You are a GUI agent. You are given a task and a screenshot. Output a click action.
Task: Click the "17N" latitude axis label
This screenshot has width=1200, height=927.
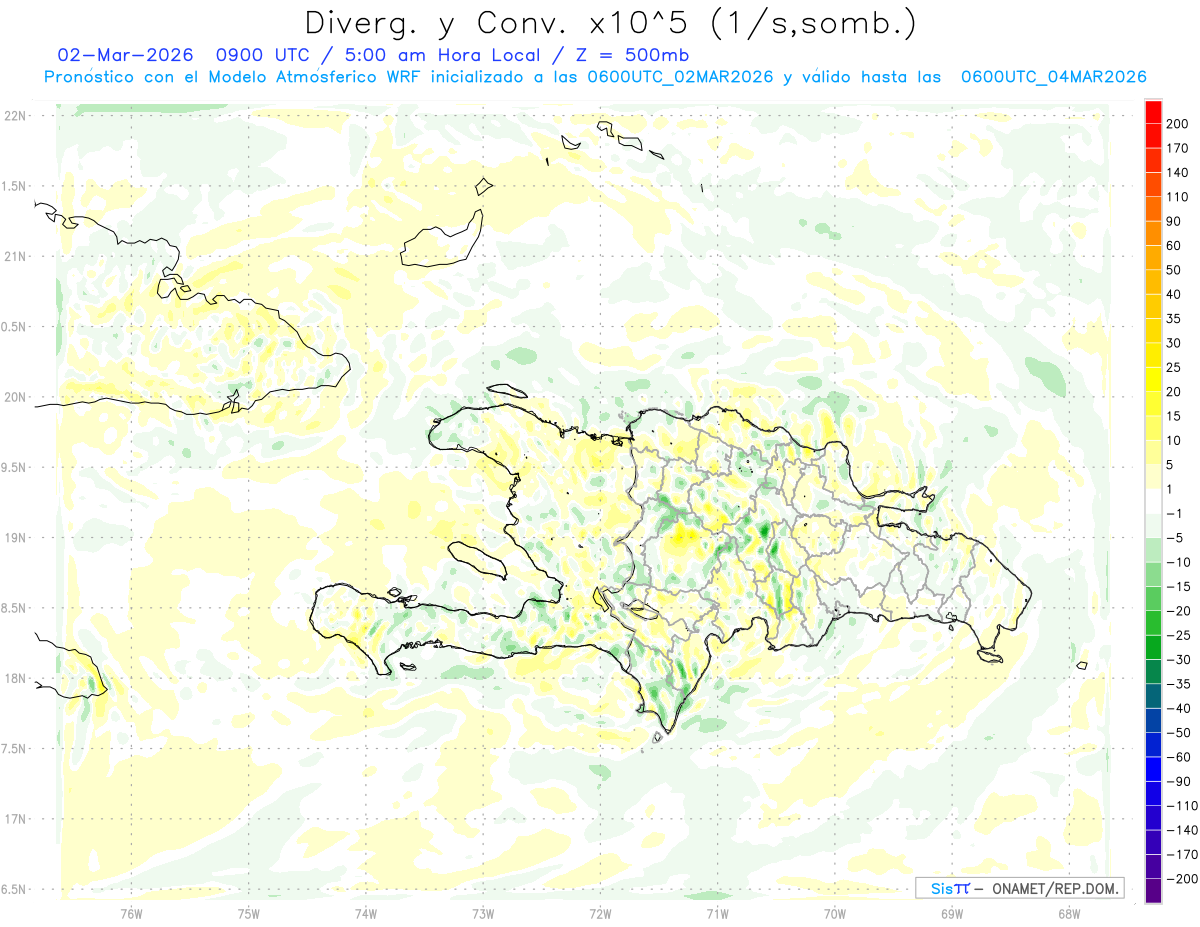[15, 820]
